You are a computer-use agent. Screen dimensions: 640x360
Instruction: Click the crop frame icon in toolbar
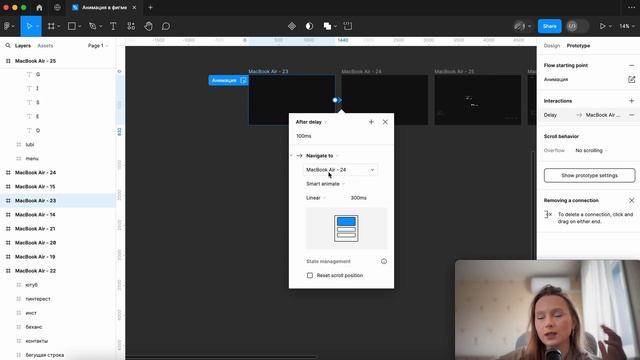click(348, 26)
